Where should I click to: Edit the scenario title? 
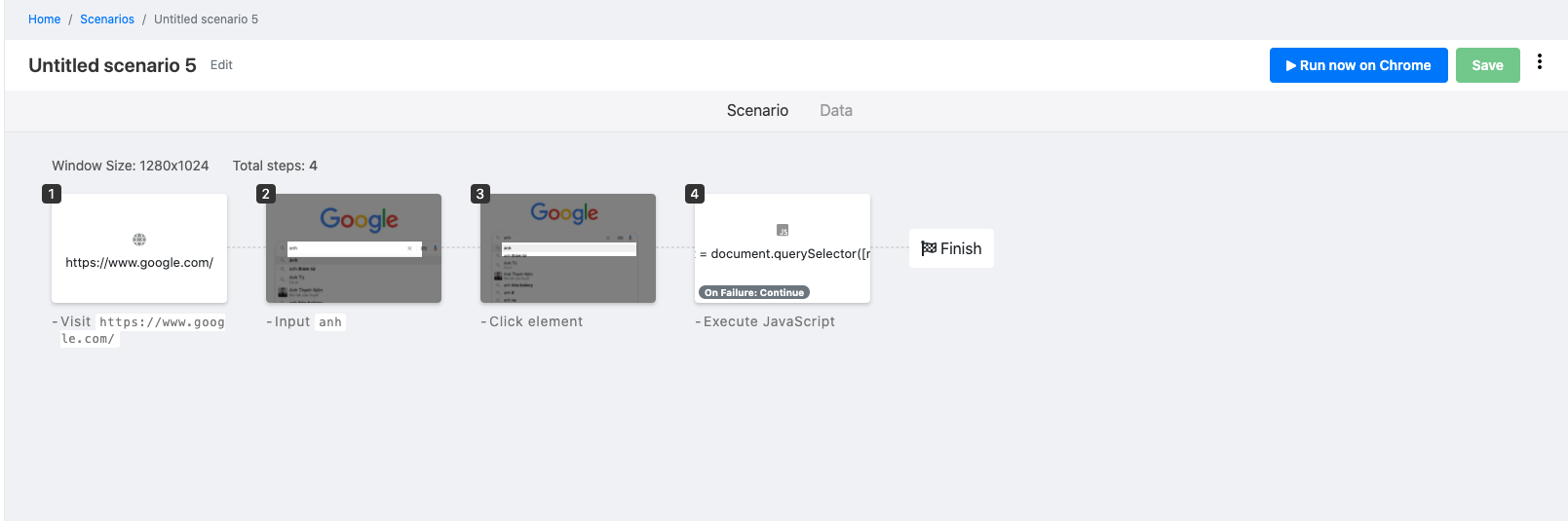click(221, 65)
